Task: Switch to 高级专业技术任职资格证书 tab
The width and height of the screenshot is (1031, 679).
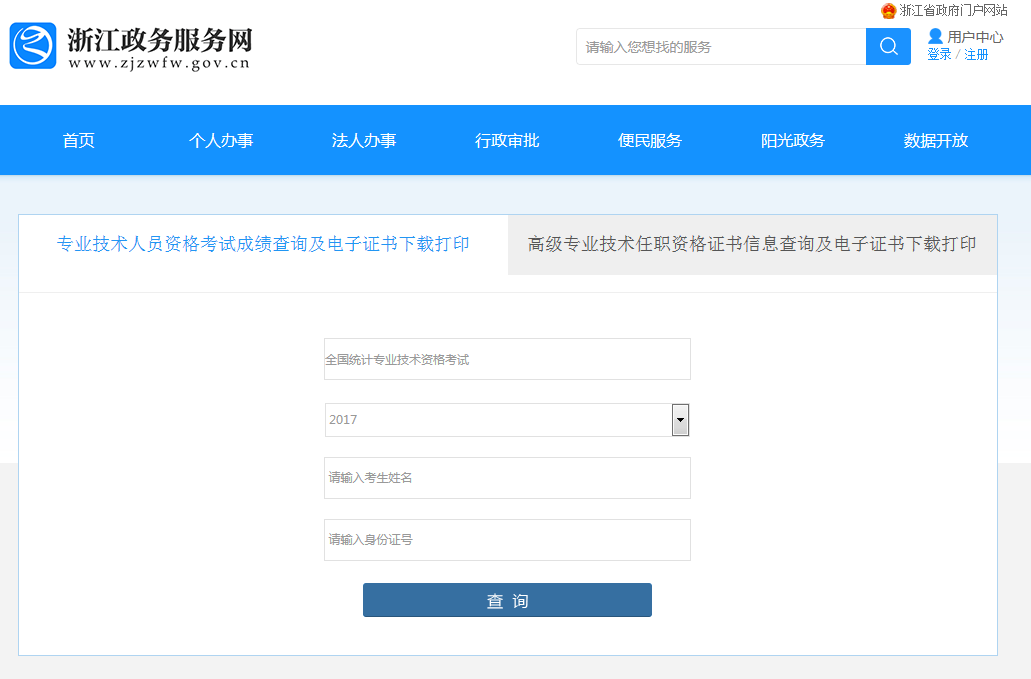Action: click(752, 245)
